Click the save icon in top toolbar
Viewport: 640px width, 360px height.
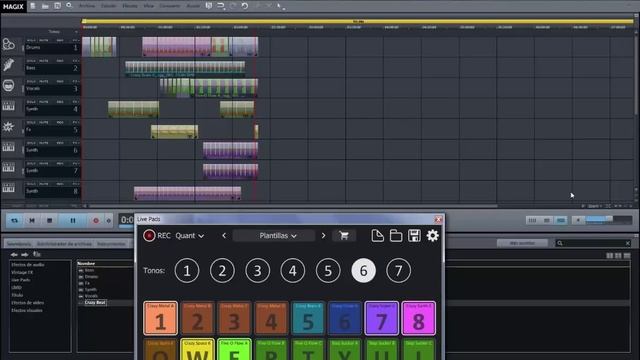click(57, 6)
